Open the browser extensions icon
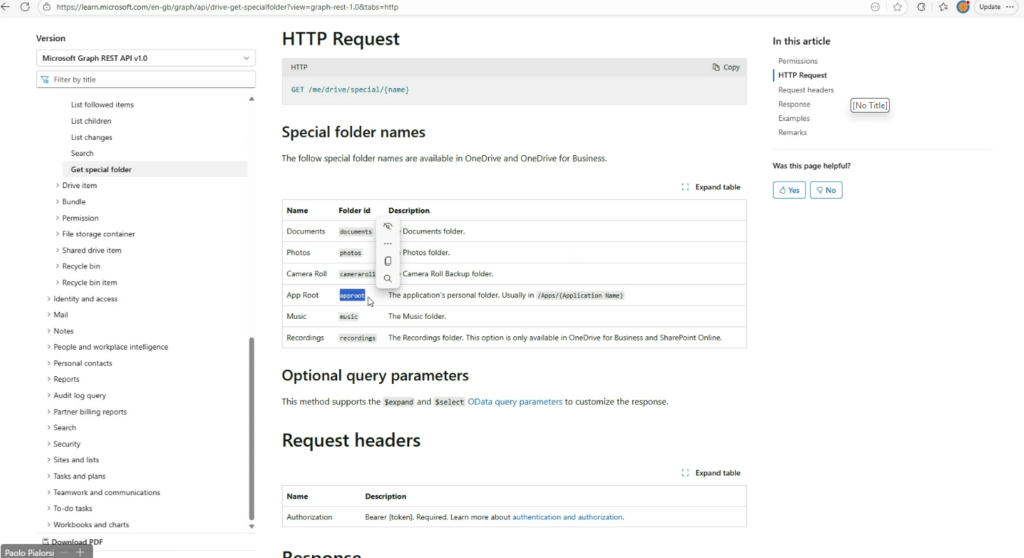 pyautogui.click(x=921, y=7)
